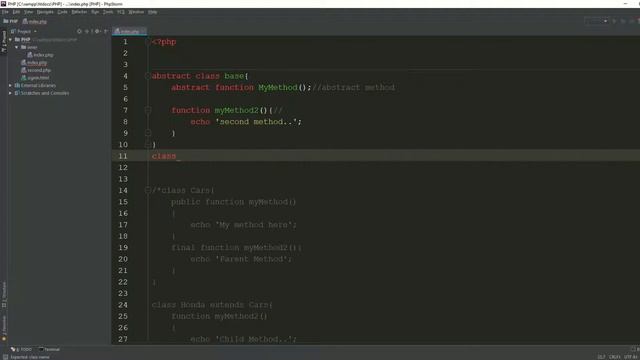Viewport: 640px width, 360px height.
Task: Select the html file in project tree
Action: tap(36, 78)
